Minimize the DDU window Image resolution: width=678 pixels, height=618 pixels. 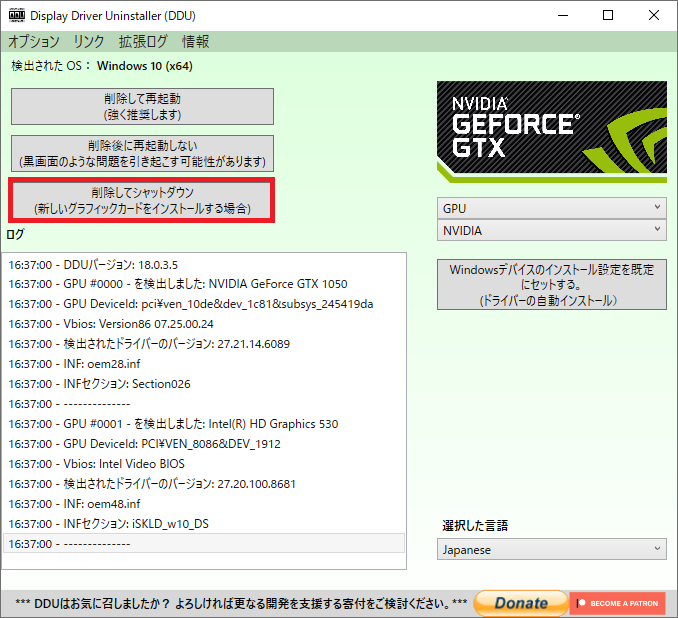tap(563, 15)
